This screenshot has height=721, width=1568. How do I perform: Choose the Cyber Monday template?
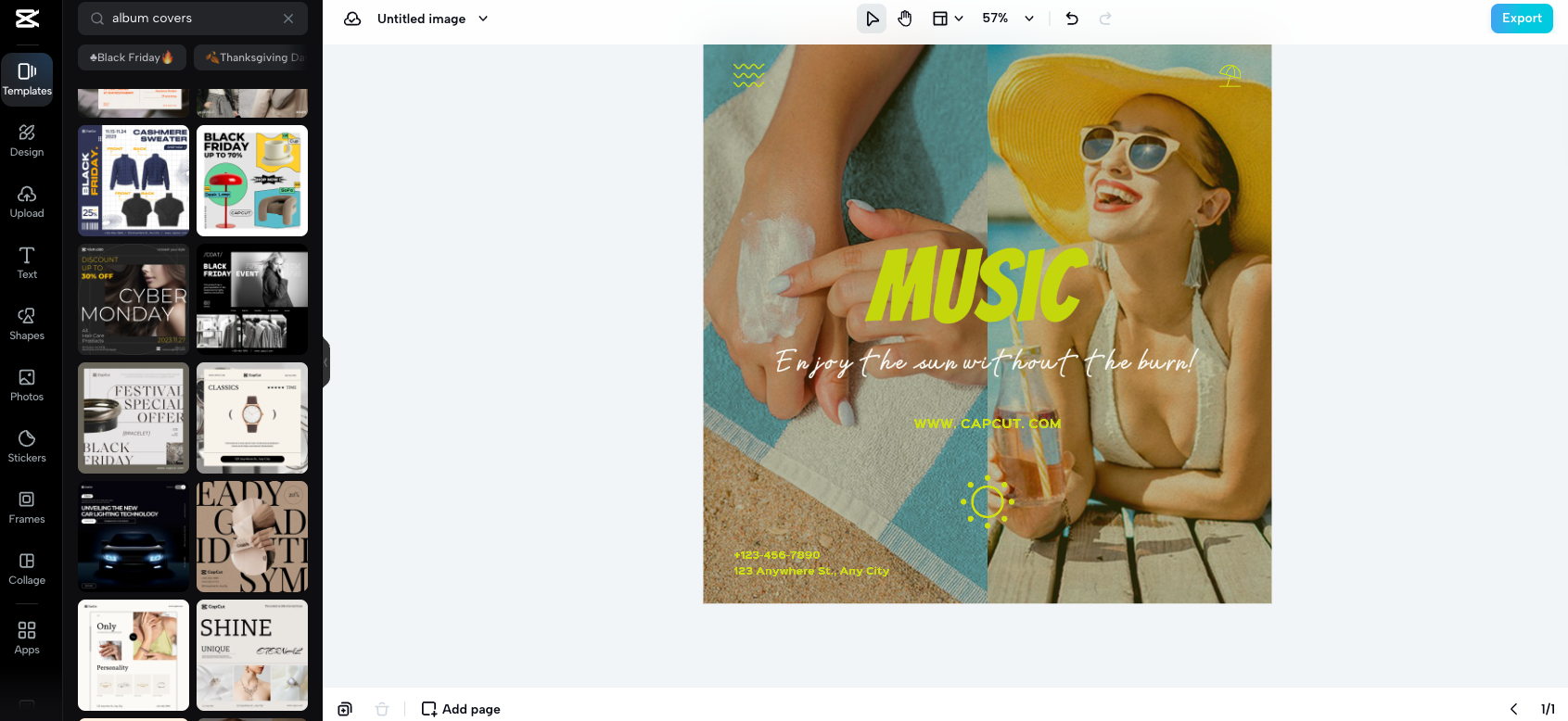coord(134,299)
